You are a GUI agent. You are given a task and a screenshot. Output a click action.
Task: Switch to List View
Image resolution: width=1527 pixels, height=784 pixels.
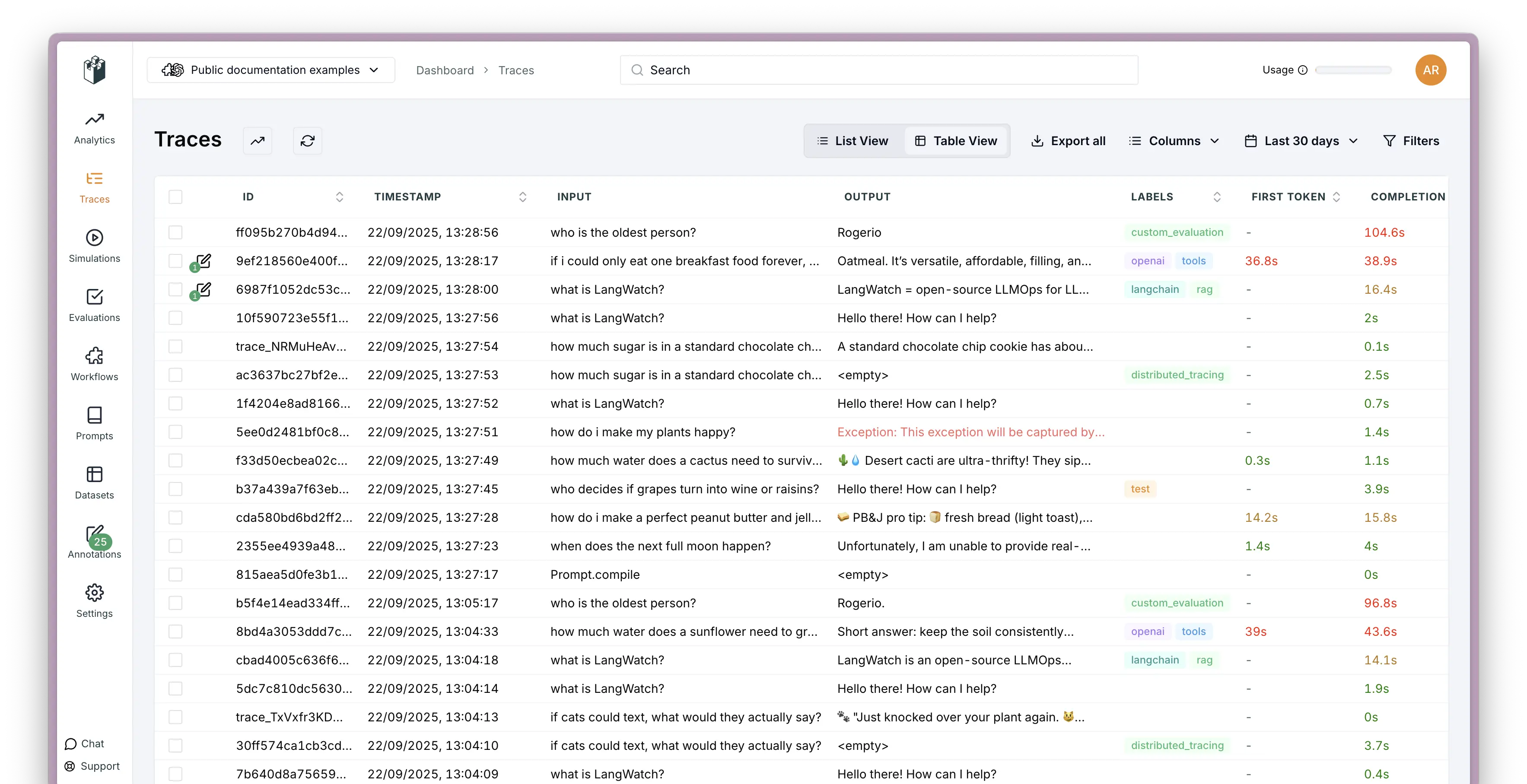(853, 141)
